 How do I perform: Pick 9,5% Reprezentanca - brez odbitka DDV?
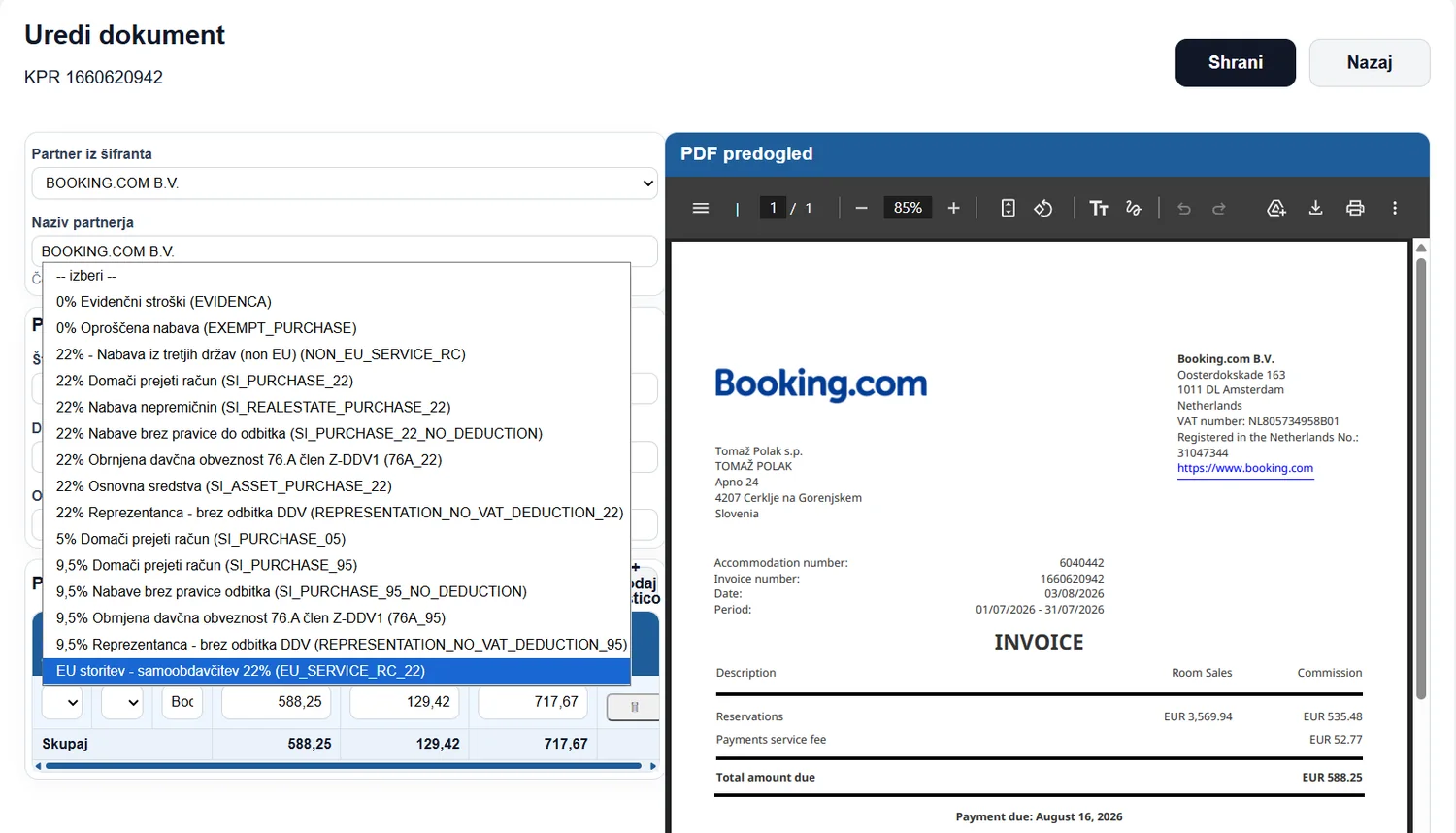(x=337, y=644)
